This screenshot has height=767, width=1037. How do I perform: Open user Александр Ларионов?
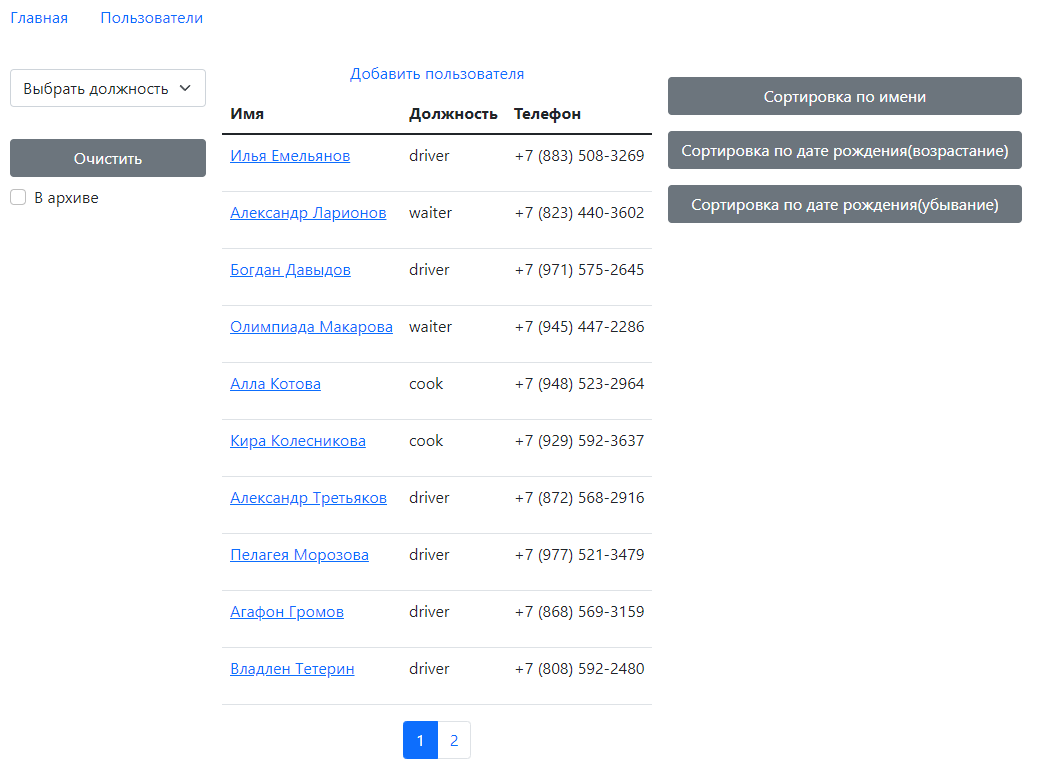click(x=308, y=213)
